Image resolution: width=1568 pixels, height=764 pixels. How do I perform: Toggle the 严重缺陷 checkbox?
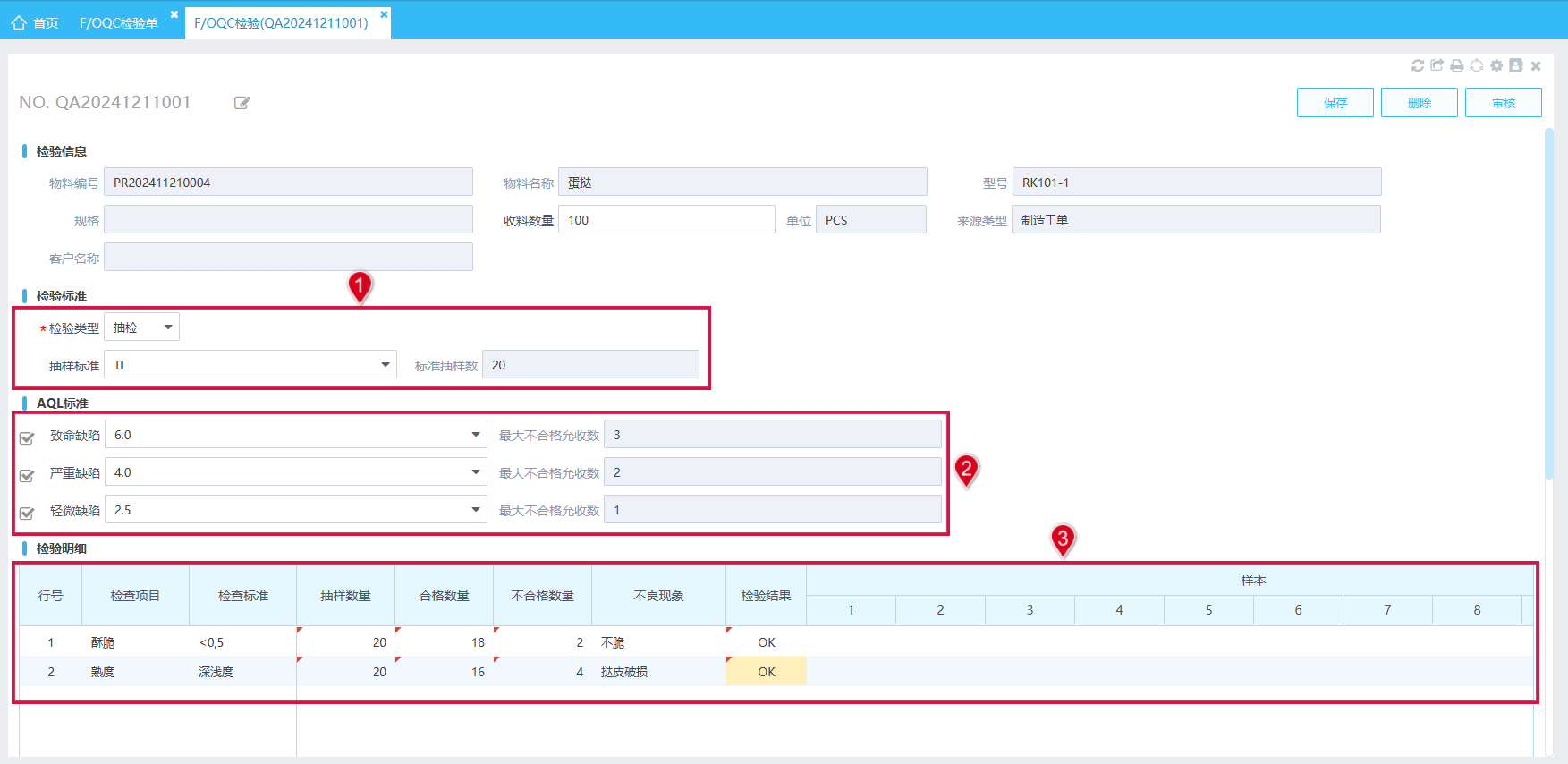[x=27, y=475]
